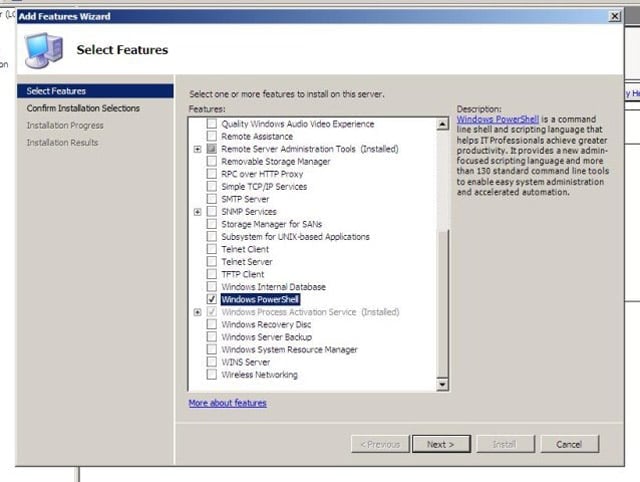640x482 pixels.
Task: Select the Remote Assistance feature label
Action: coord(257,136)
